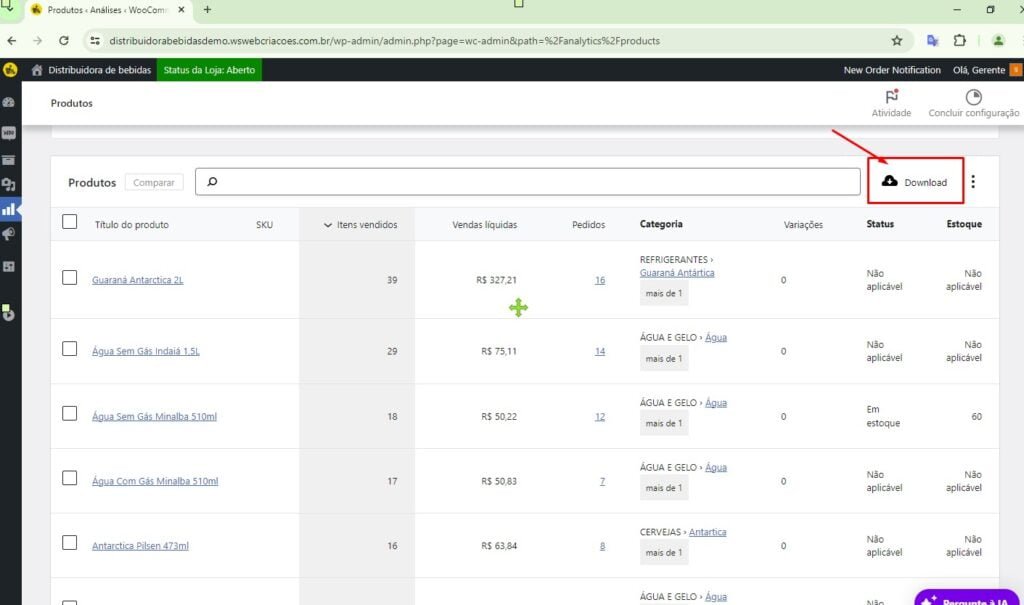Open the Google Translate icon in address bar
The height and width of the screenshot is (605, 1024).
click(933, 41)
